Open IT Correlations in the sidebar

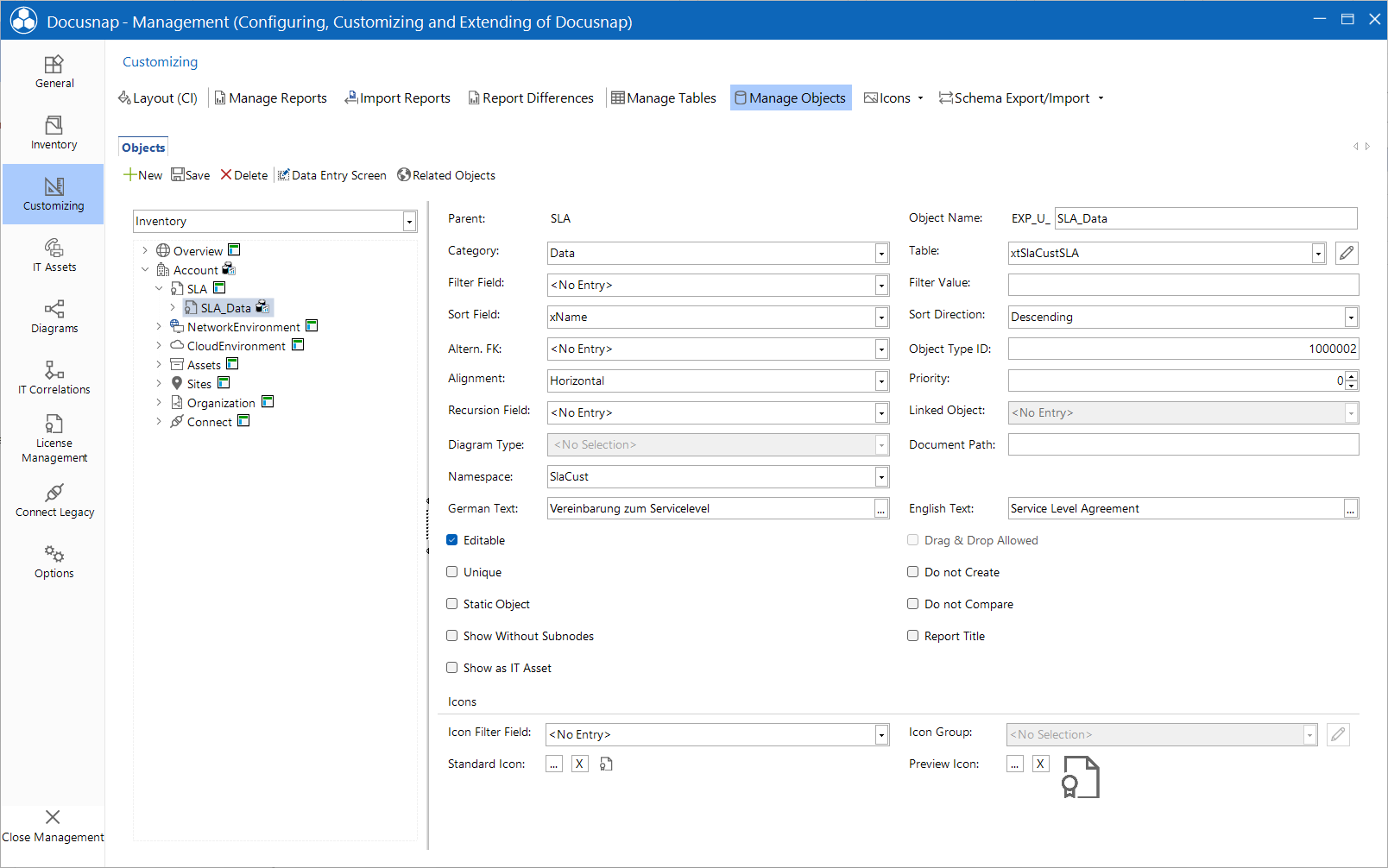click(54, 378)
